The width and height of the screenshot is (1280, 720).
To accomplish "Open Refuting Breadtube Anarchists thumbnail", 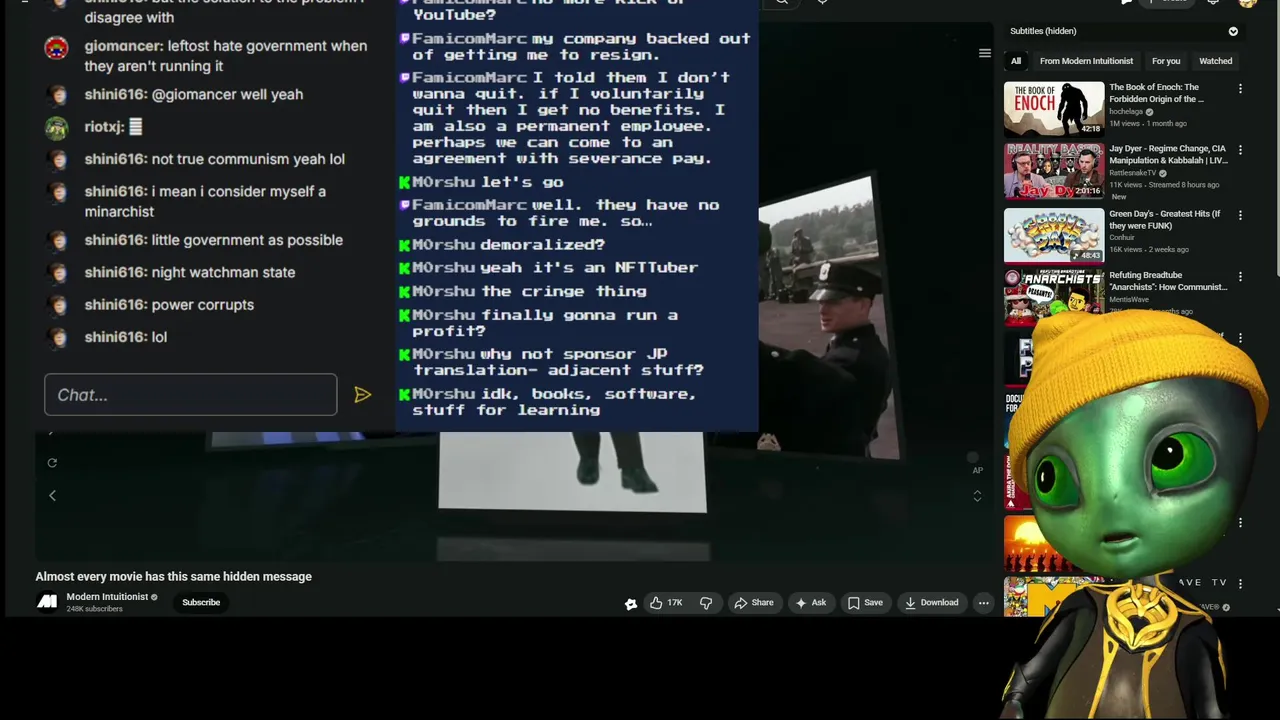I will [1054, 295].
